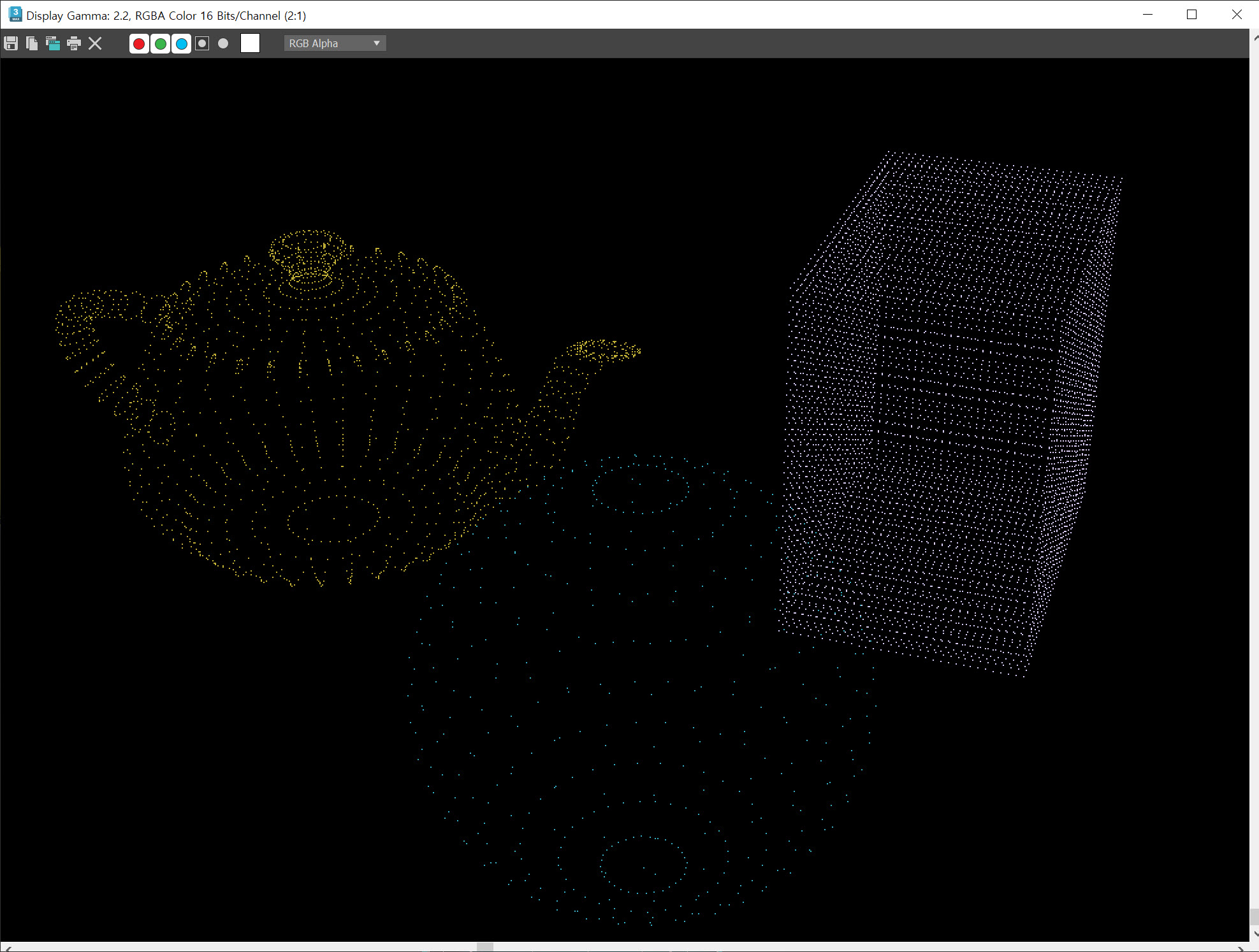Image resolution: width=1259 pixels, height=952 pixels.
Task: Click the Print Image icon
Action: 74,43
